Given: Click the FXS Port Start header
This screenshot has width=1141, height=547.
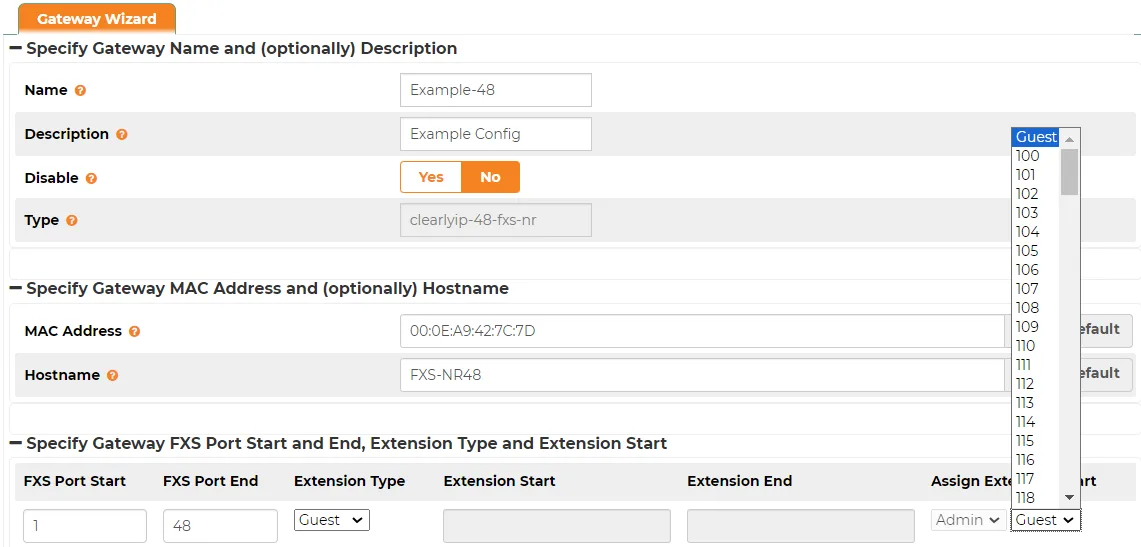Looking at the screenshot, I should pos(75,482).
